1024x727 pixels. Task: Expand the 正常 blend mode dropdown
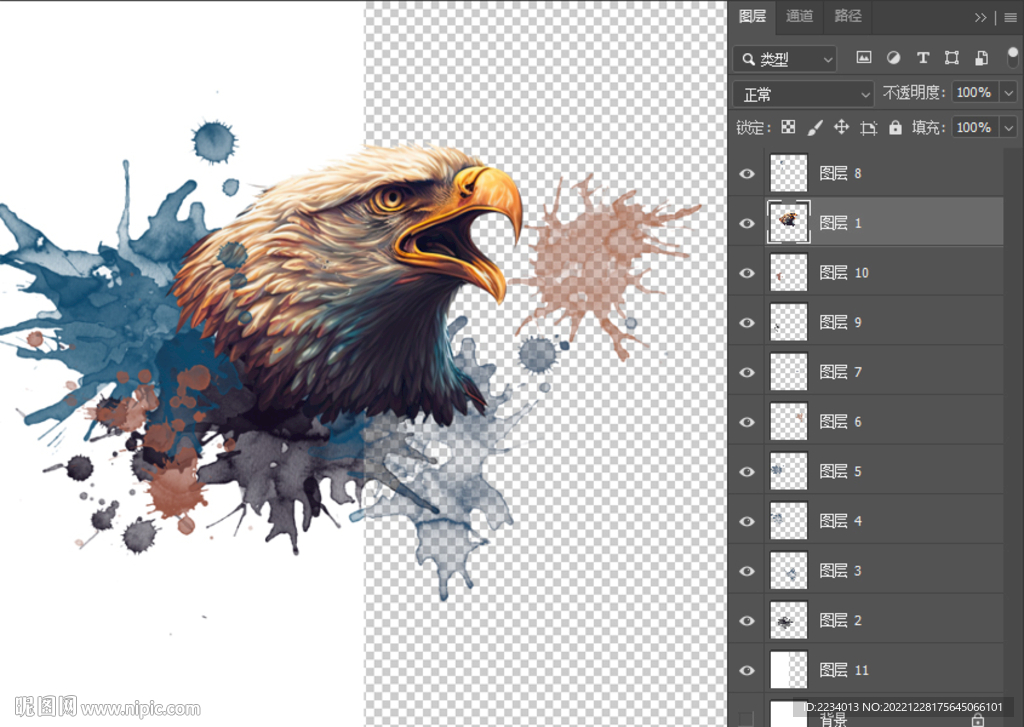coord(804,94)
